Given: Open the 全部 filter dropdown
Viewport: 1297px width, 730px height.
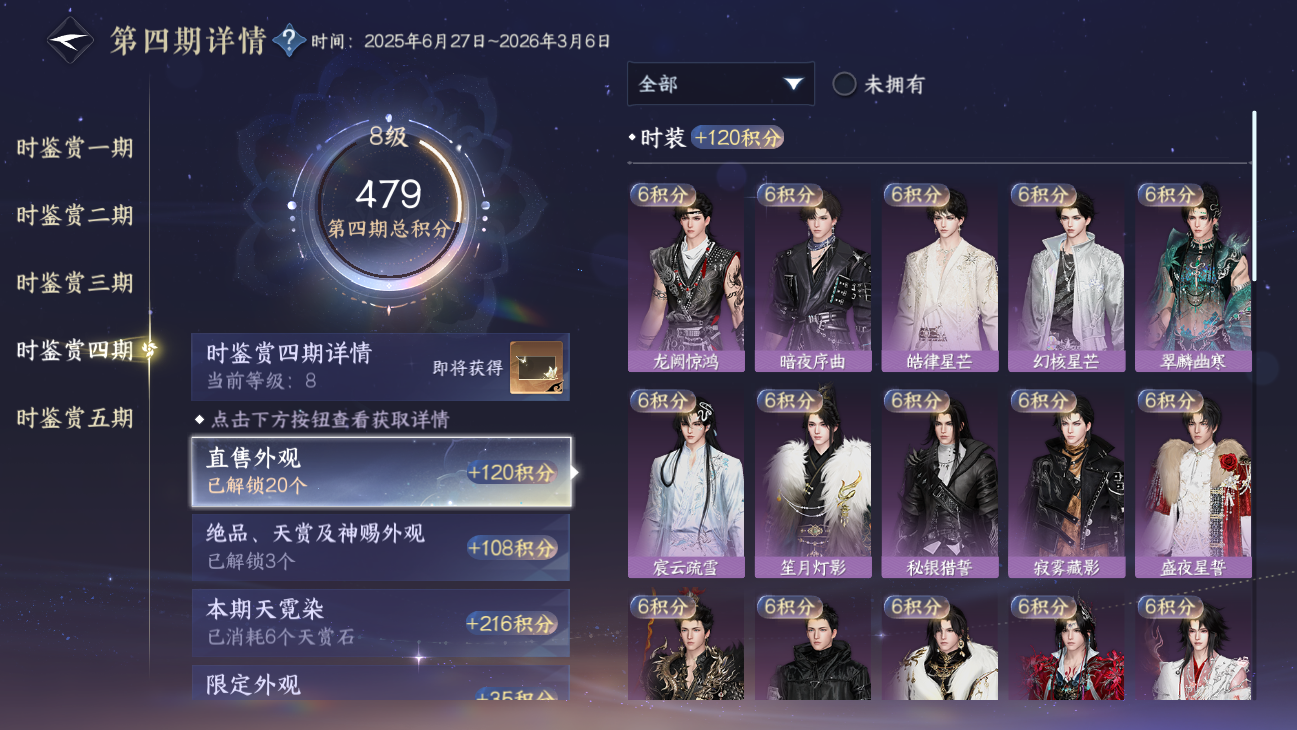Looking at the screenshot, I should (721, 84).
